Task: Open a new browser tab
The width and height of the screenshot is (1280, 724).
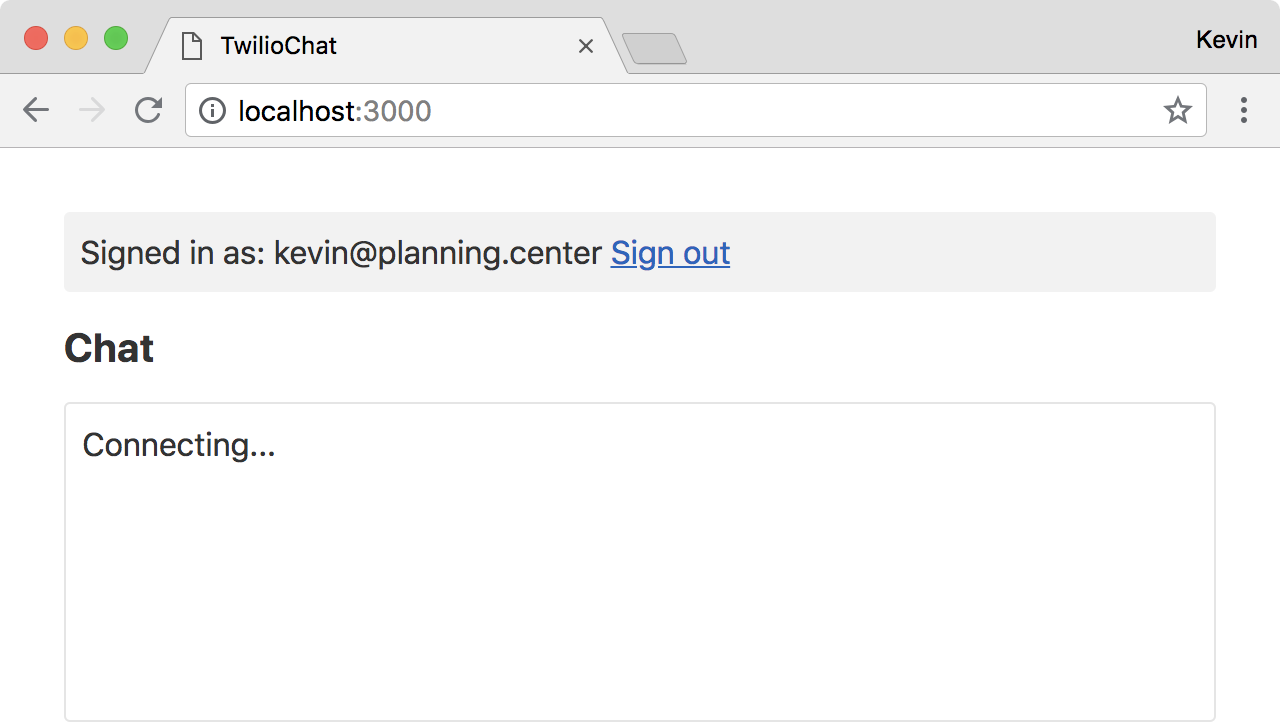Action: 654,48
